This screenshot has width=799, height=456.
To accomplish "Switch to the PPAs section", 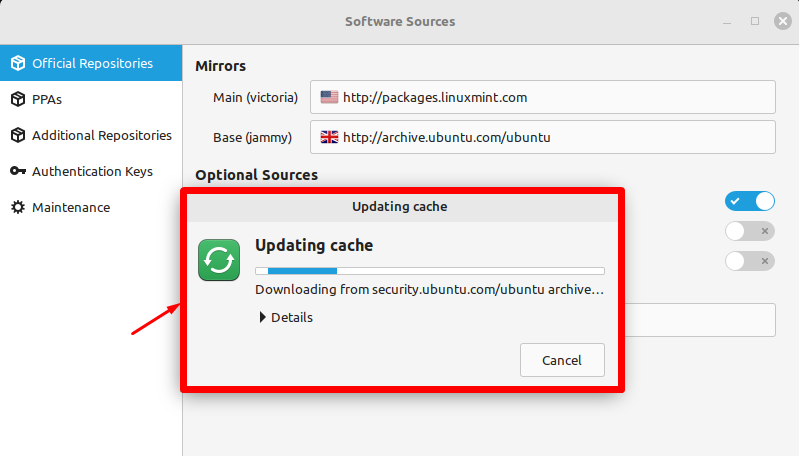I will (47, 99).
